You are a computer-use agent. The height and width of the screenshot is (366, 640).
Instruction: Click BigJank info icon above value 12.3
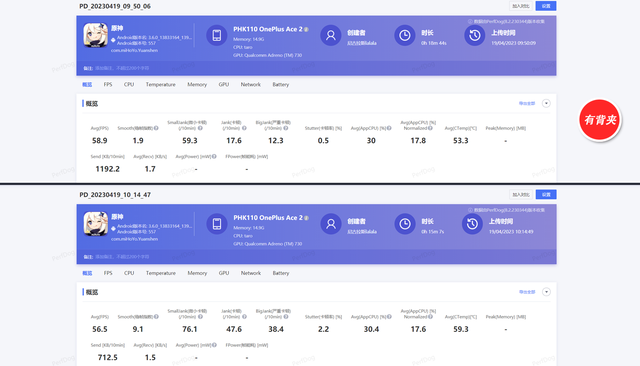(286, 128)
